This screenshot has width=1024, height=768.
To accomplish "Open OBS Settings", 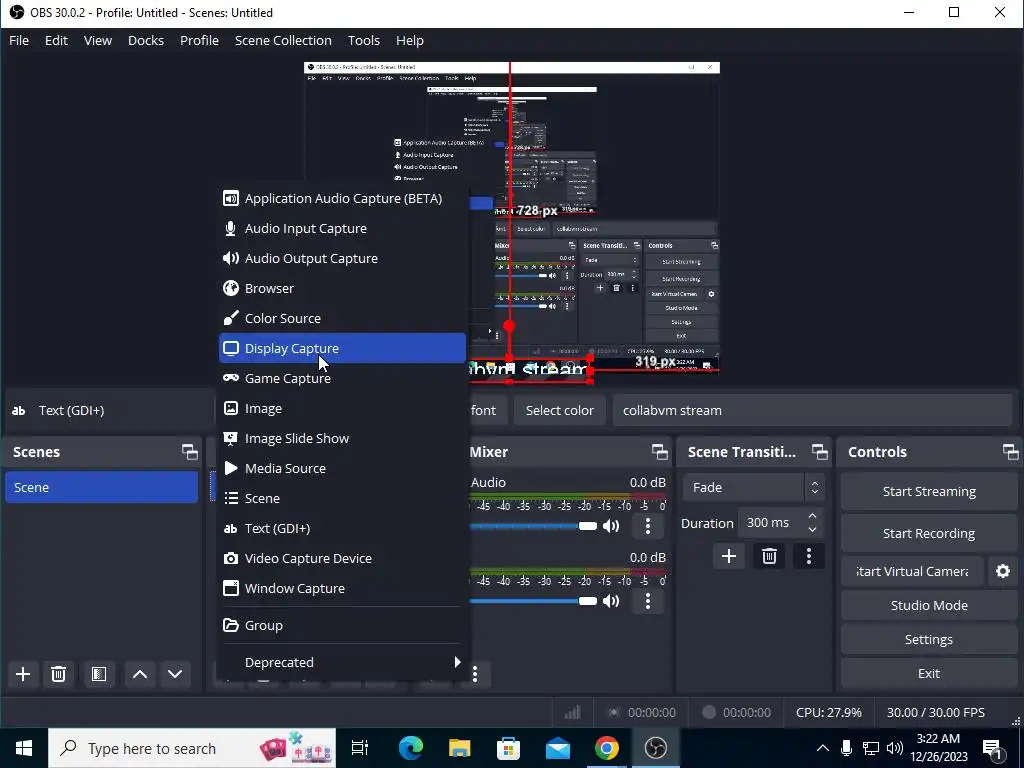I will (929, 639).
